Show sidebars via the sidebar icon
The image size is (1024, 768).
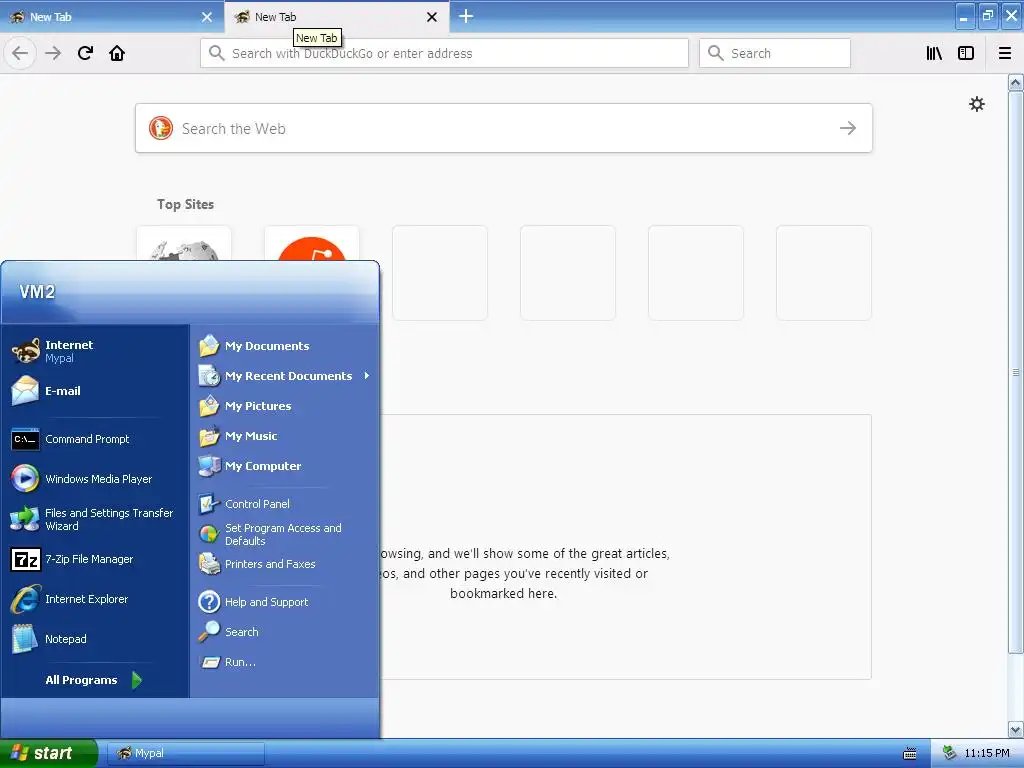[966, 53]
